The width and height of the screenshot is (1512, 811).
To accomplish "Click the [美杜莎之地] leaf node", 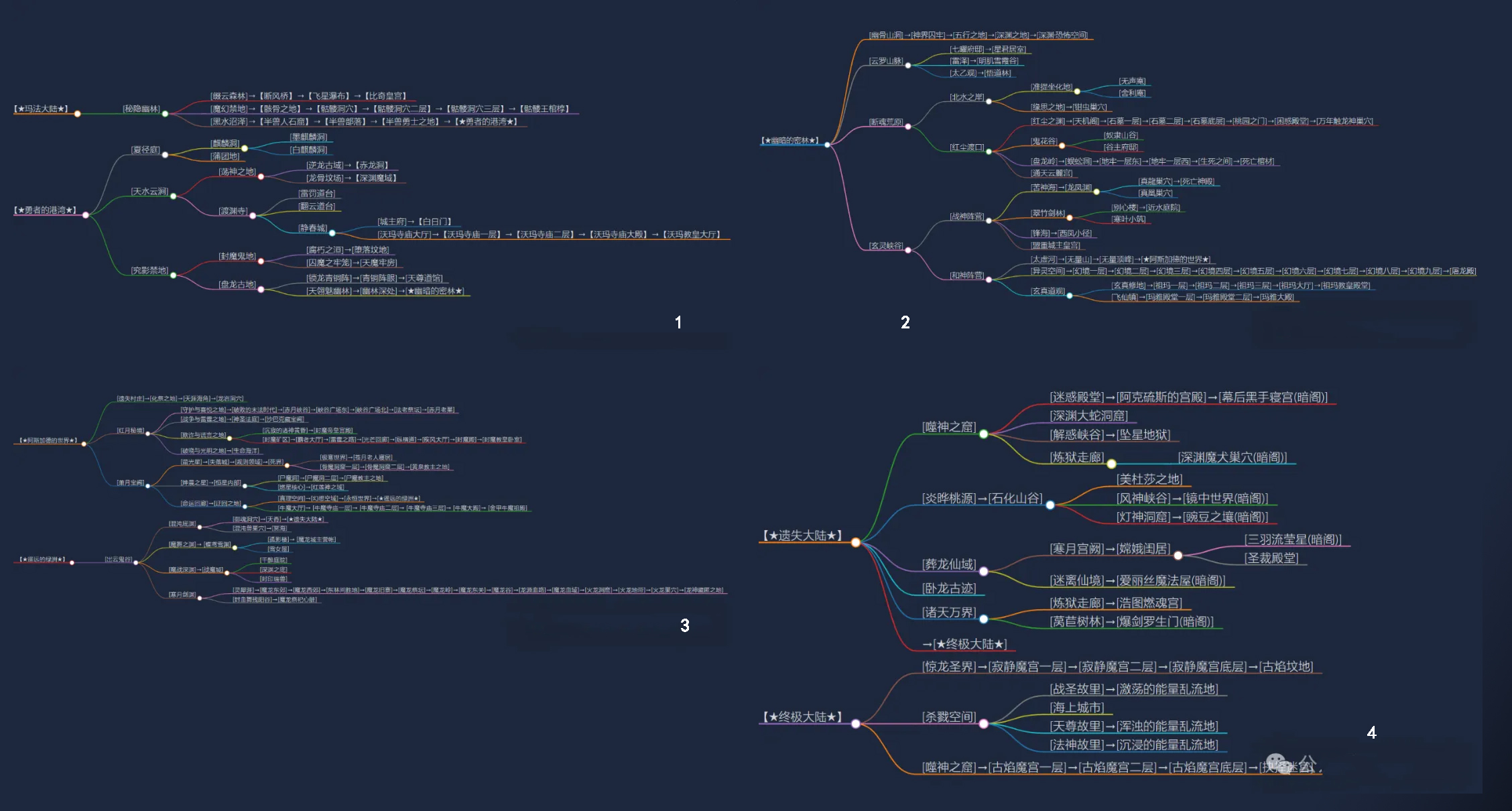I will click(1149, 479).
